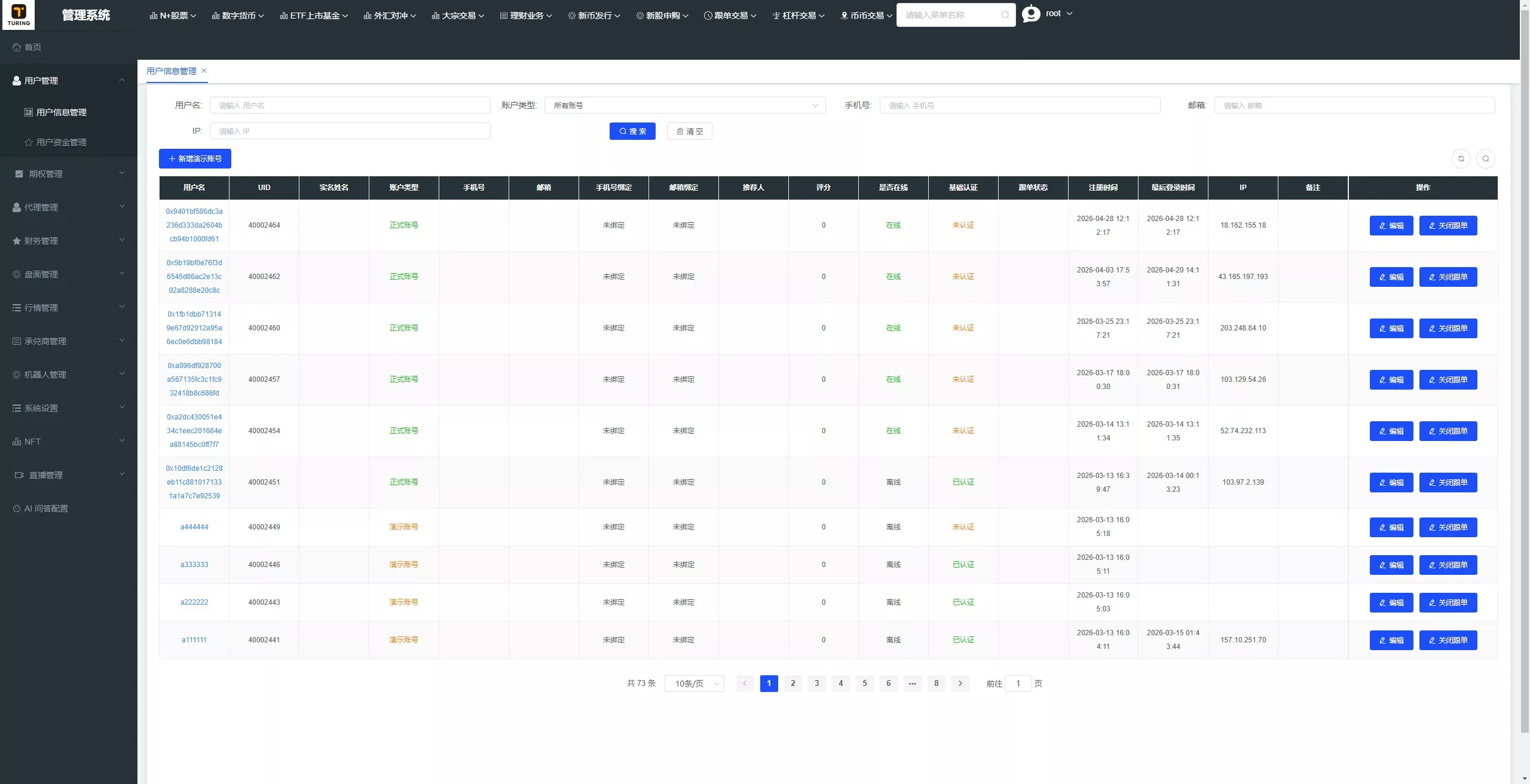
Task: Open AI 问答配置 in the sidebar
Action: coord(69,509)
